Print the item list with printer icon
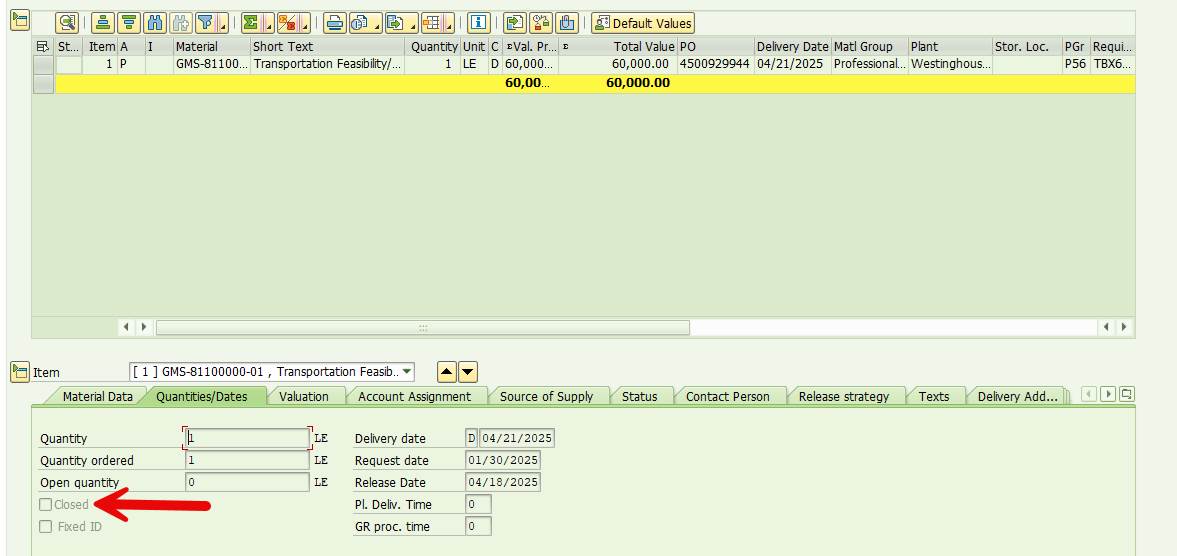 335,23
